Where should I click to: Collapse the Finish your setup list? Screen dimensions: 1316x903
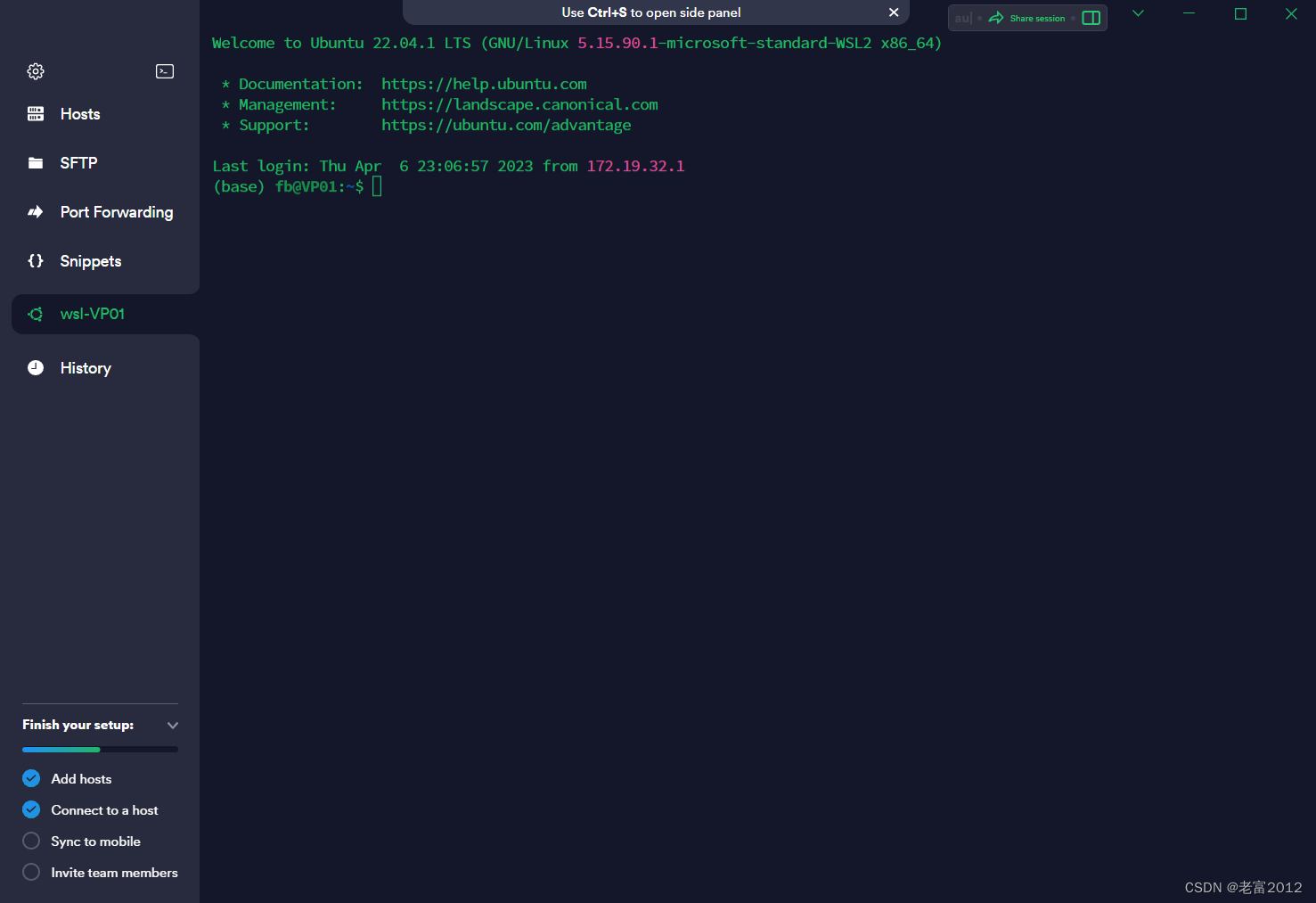(x=173, y=726)
